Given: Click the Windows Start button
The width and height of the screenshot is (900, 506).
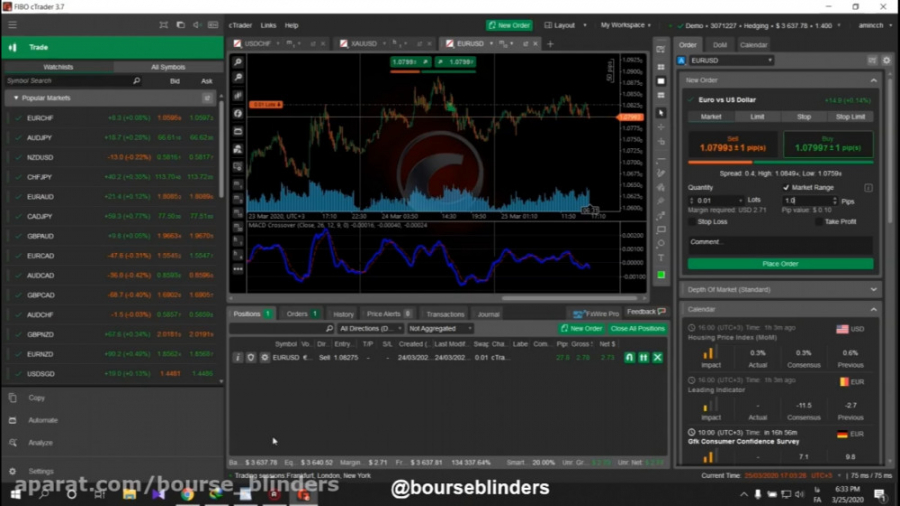Looking at the screenshot, I should pos(15,494).
